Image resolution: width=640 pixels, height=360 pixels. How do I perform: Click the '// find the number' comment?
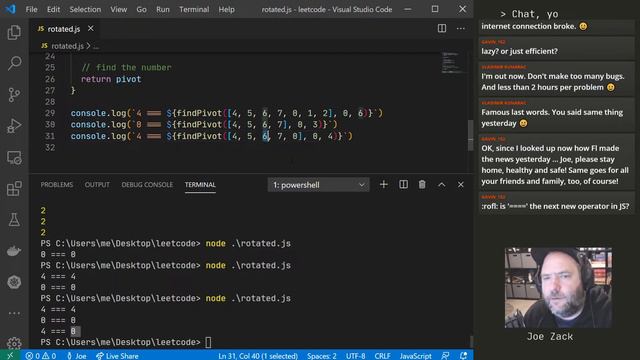[127, 67]
